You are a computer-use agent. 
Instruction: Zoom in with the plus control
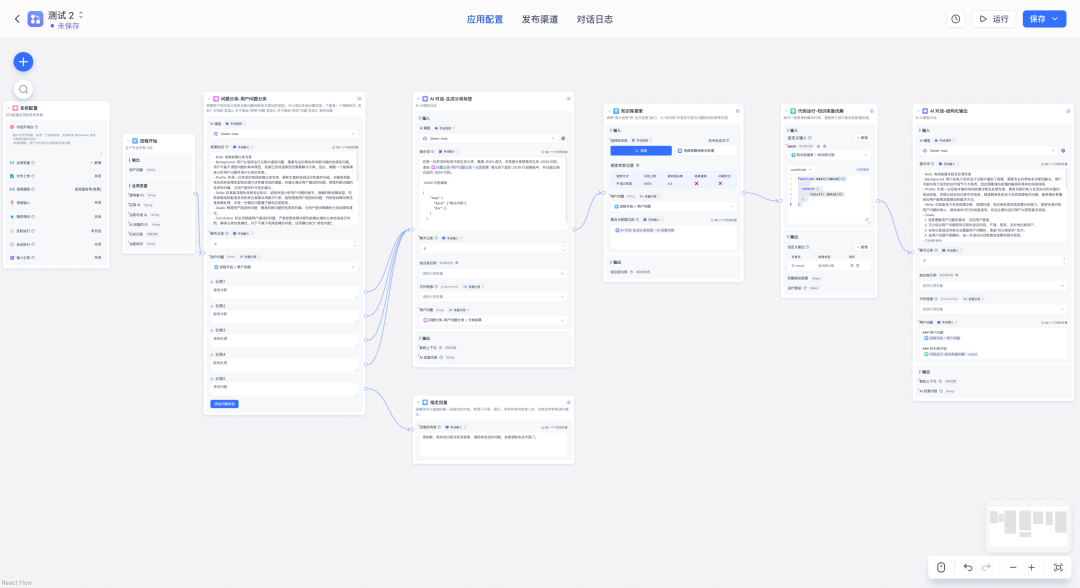(1031, 567)
